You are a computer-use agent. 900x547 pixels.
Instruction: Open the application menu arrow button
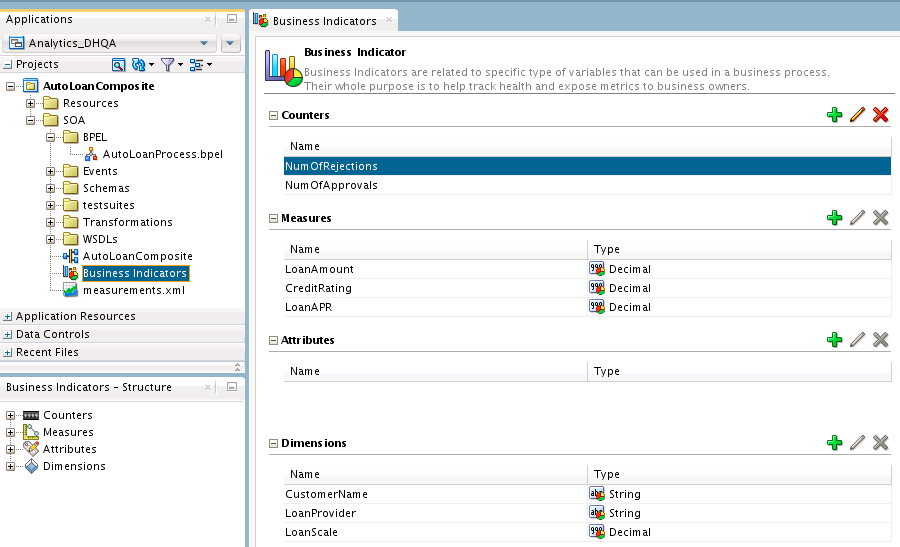230,43
